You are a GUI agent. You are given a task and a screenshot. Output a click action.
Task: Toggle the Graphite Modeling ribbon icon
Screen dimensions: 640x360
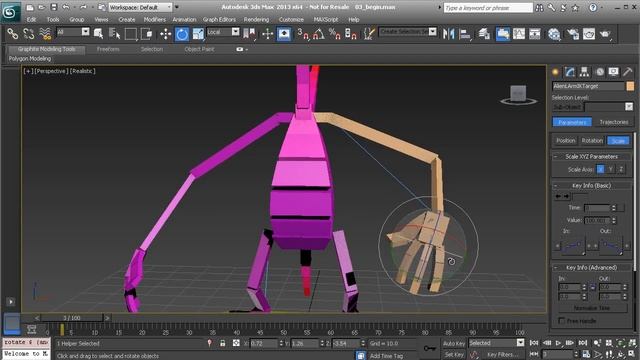tap(502, 33)
